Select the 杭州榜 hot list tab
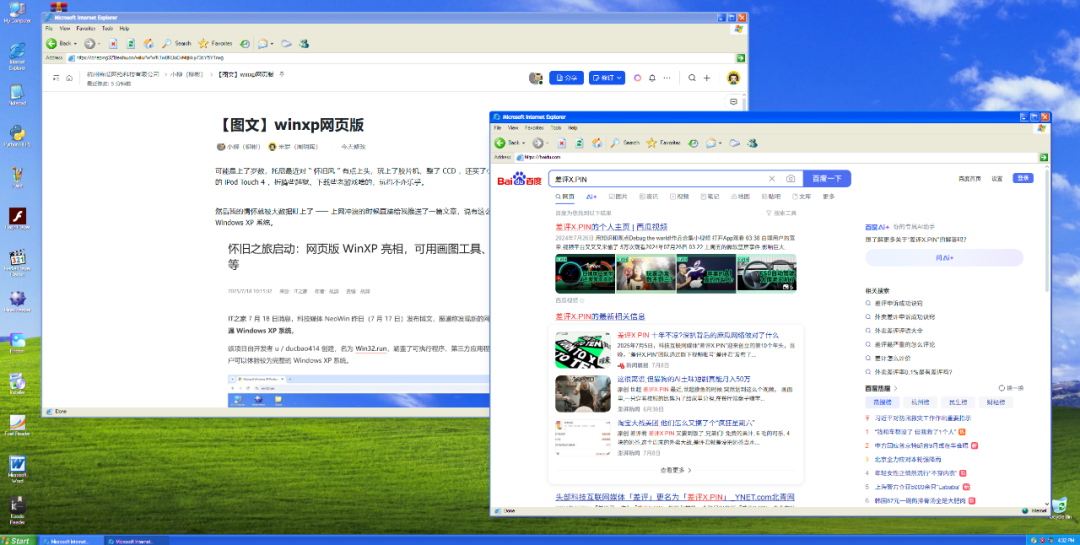 pos(920,402)
